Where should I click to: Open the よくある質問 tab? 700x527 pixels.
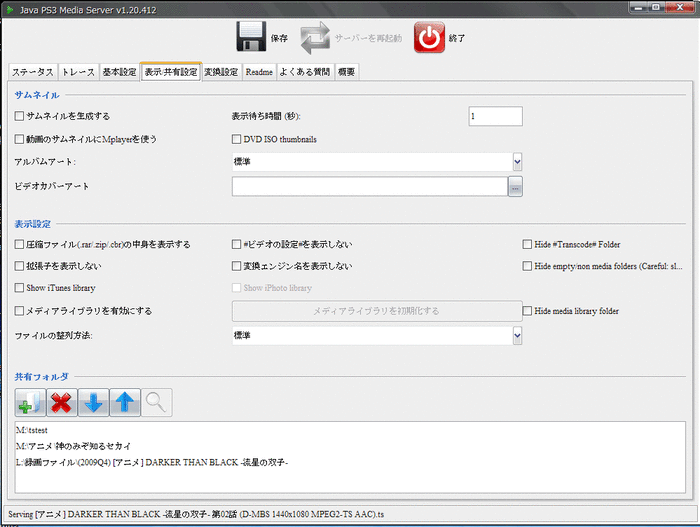coord(305,72)
